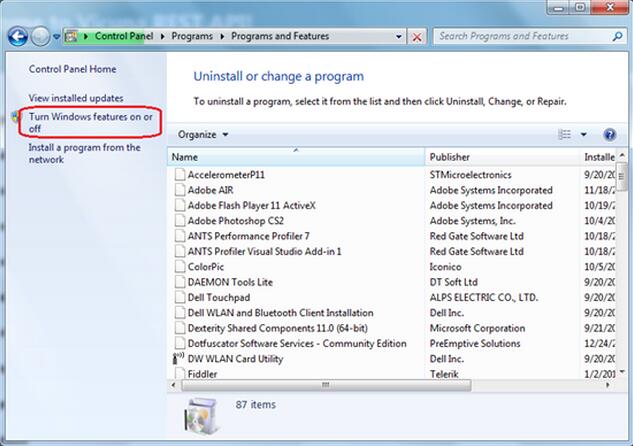Click the red X stop button
Image resolution: width=633 pixels, height=446 pixels.
417,37
